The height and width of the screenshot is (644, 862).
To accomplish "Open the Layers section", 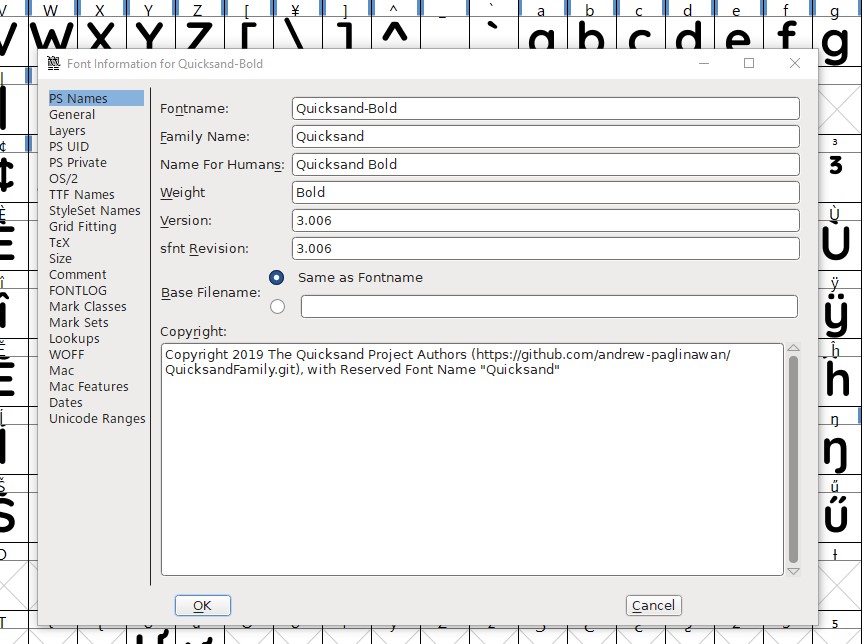I will 67,130.
